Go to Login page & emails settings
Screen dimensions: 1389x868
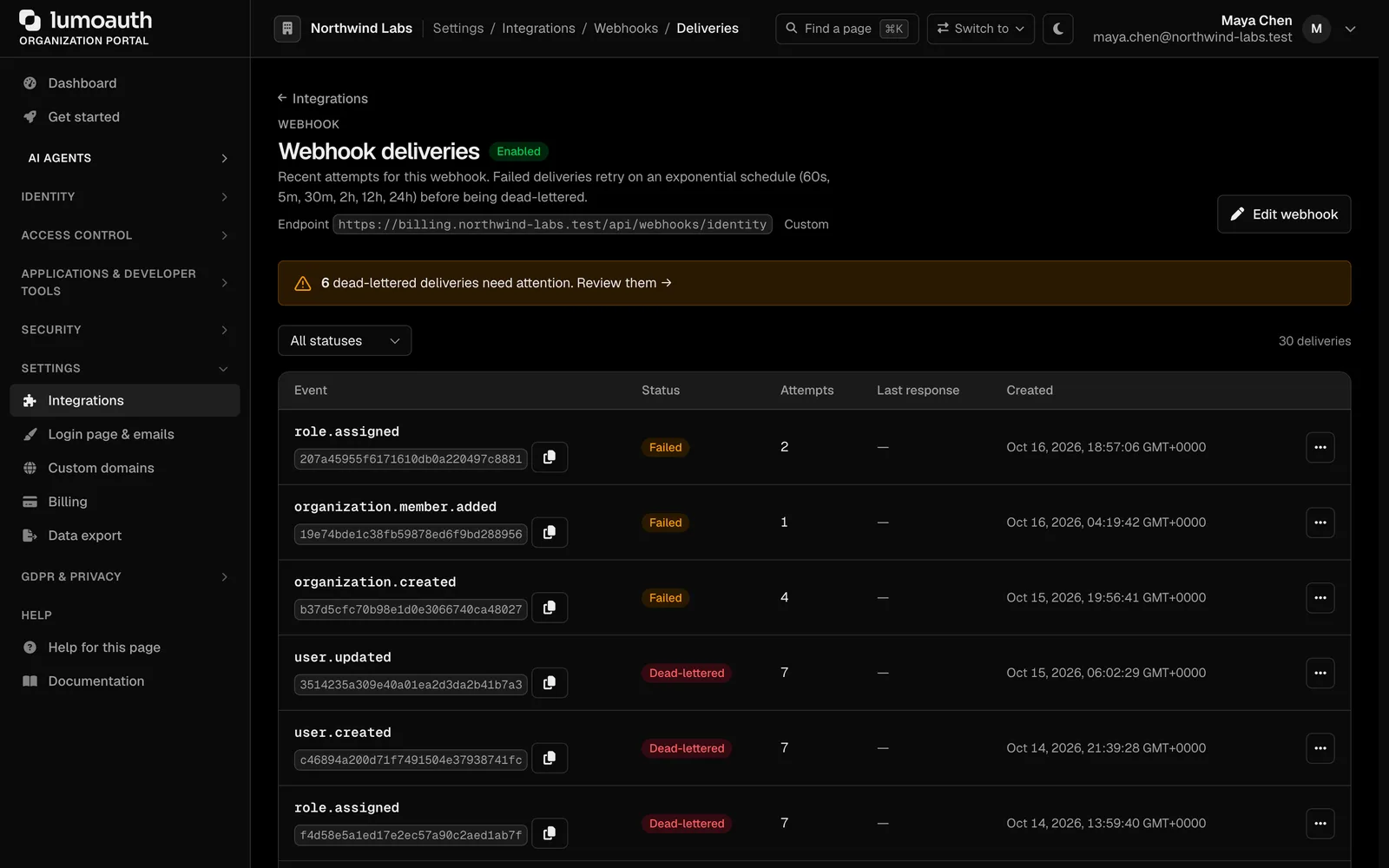[x=125, y=434]
